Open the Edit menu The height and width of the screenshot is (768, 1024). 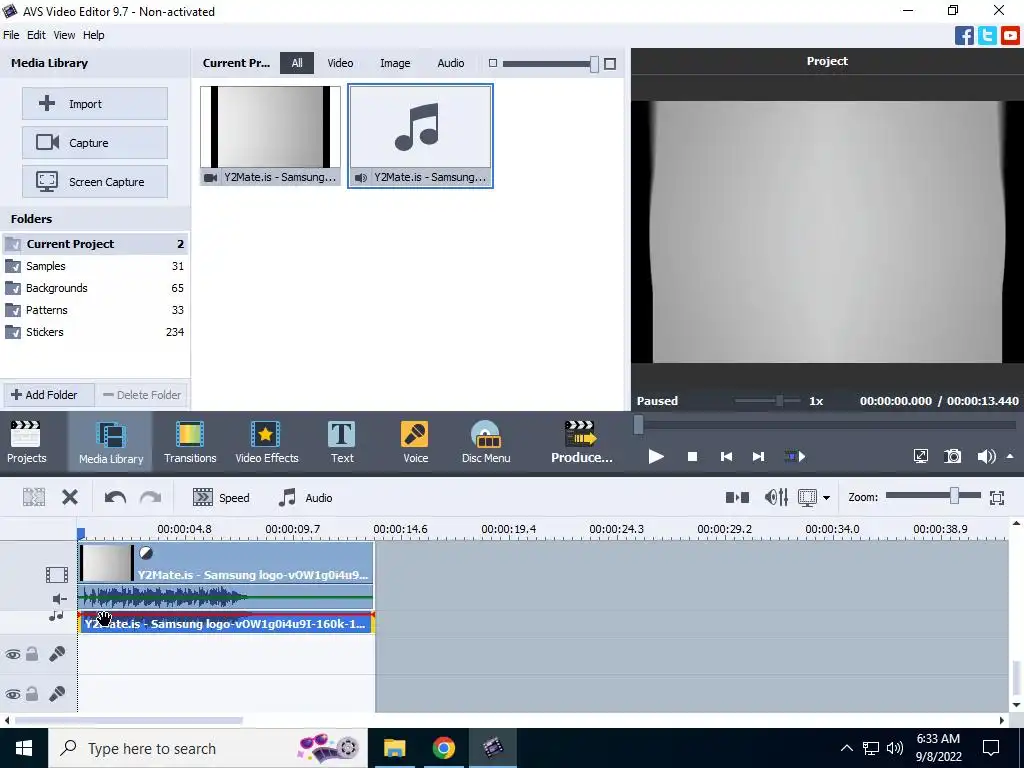pyautogui.click(x=36, y=35)
